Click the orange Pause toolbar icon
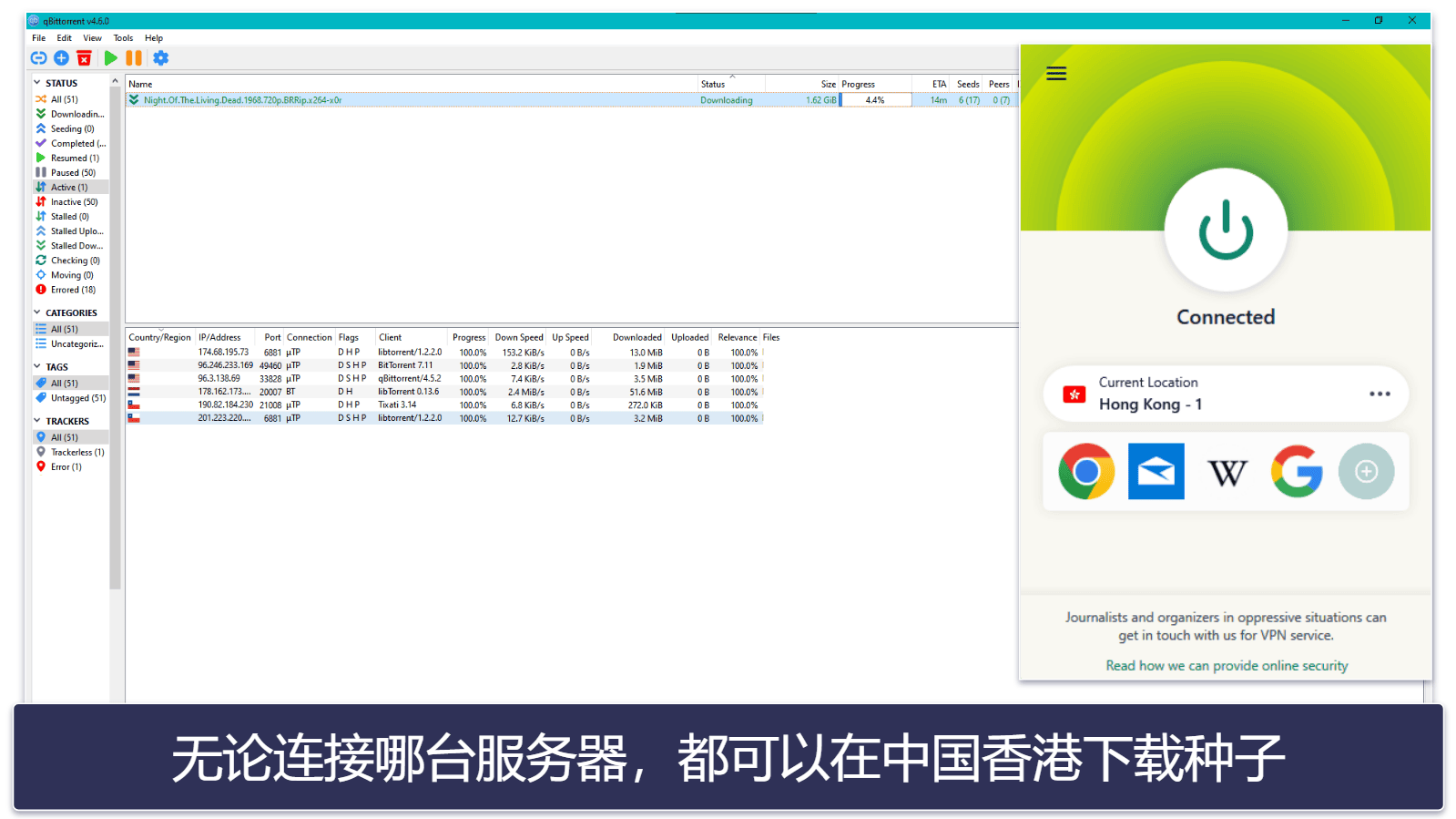Image resolution: width=1456 pixels, height=819 pixels. (x=134, y=58)
